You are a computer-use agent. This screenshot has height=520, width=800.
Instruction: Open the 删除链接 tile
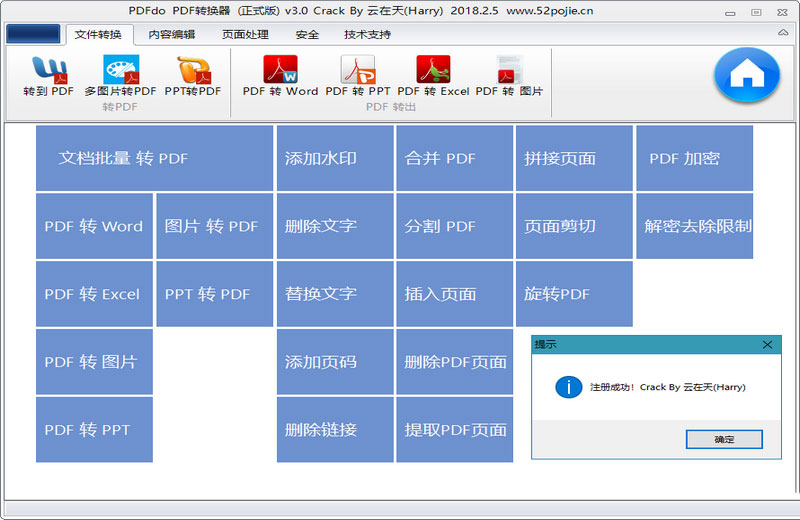(x=335, y=430)
